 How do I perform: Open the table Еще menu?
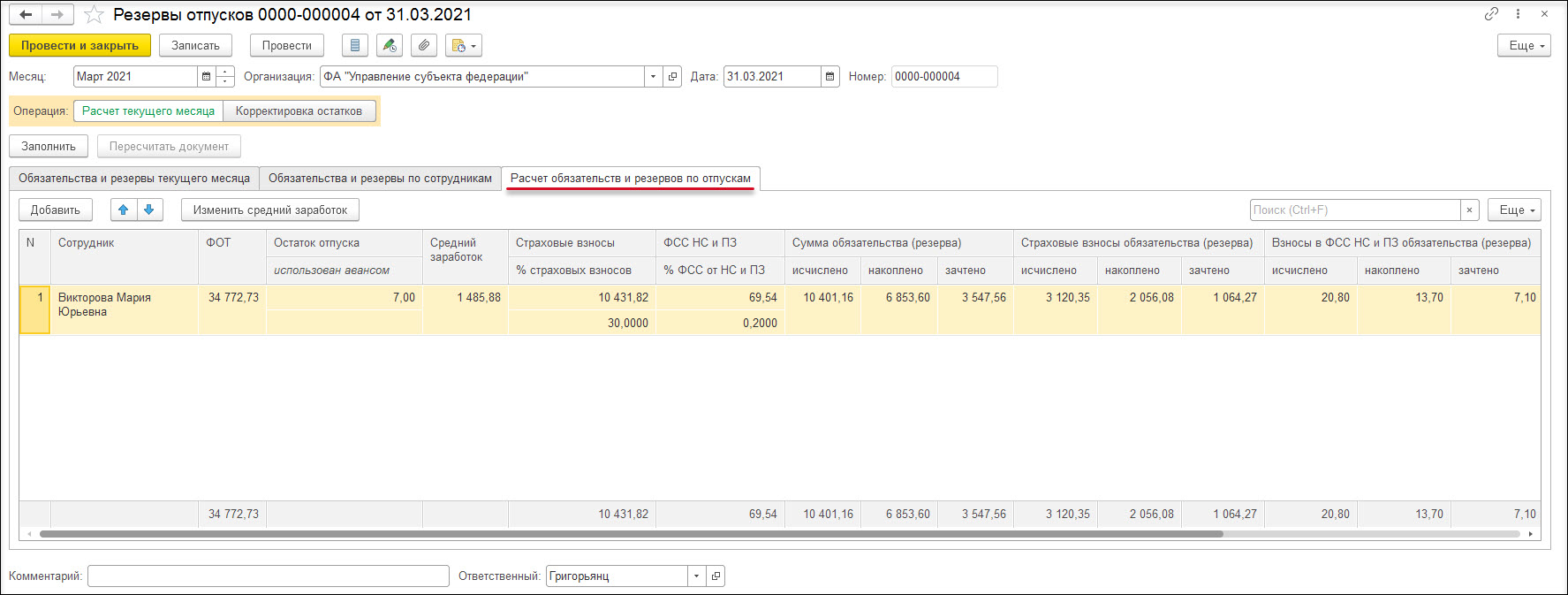tap(1514, 210)
